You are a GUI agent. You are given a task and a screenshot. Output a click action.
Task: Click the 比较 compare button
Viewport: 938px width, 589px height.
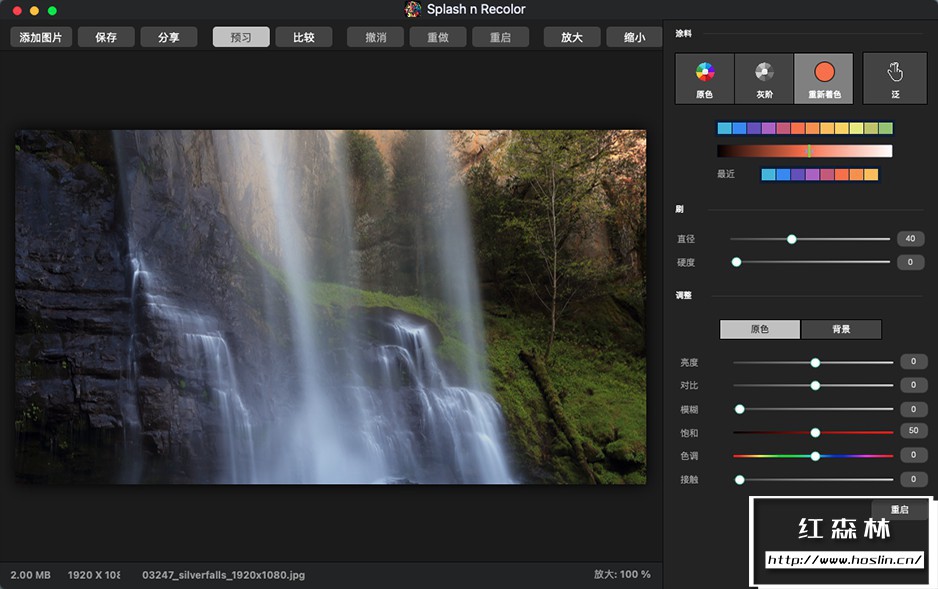pyautogui.click(x=304, y=37)
